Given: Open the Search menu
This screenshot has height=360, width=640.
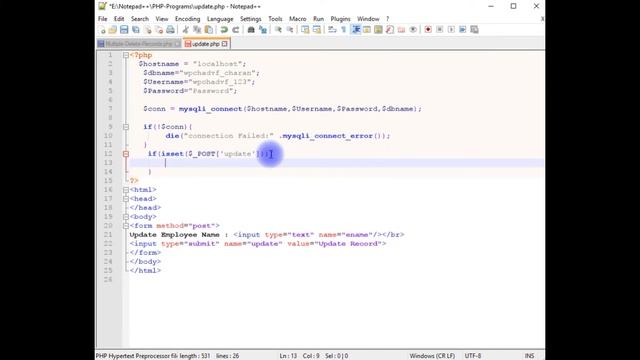Looking at the screenshot, I should 140,19.
